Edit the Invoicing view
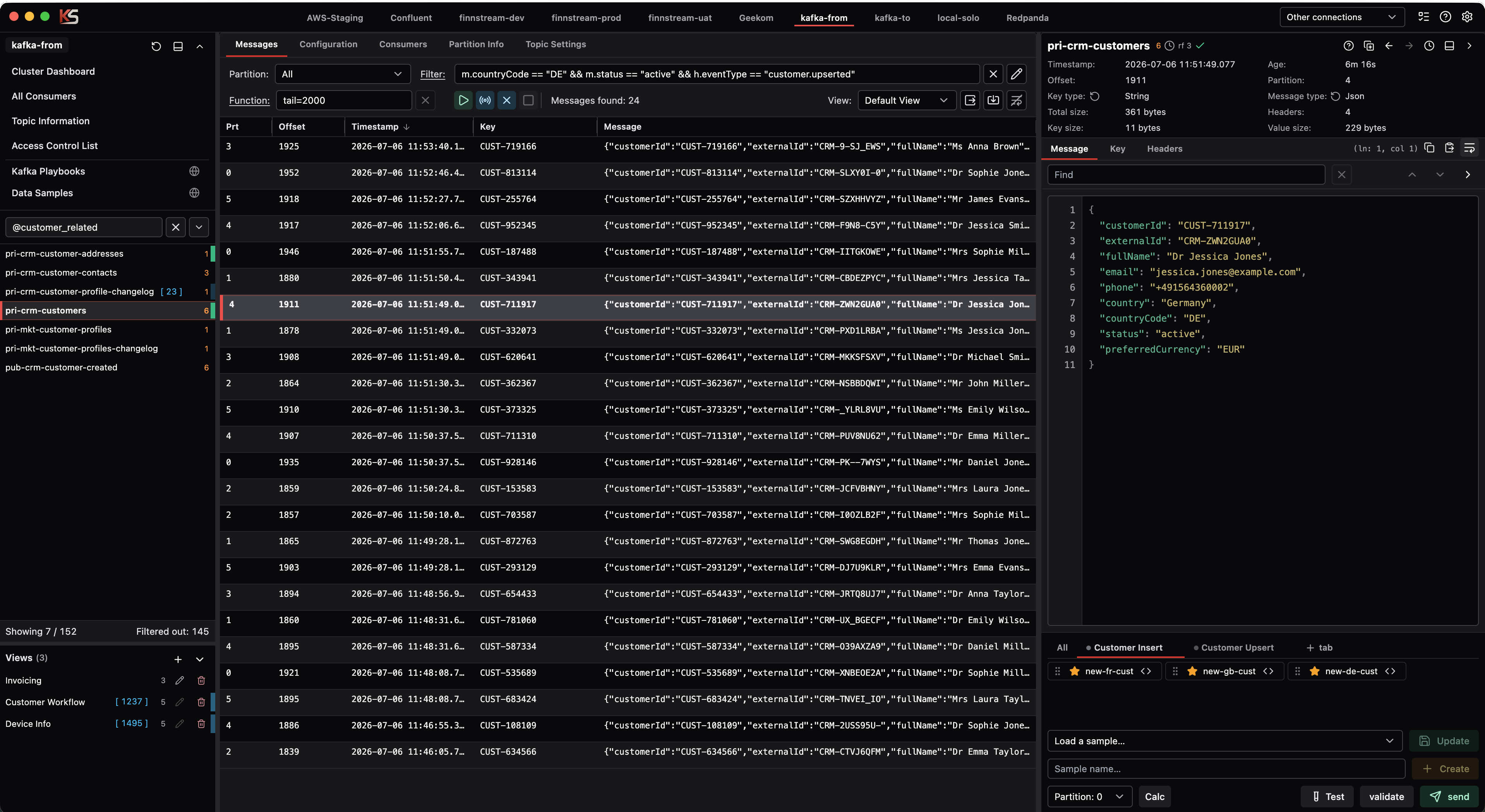The width and height of the screenshot is (1485, 812). click(180, 681)
